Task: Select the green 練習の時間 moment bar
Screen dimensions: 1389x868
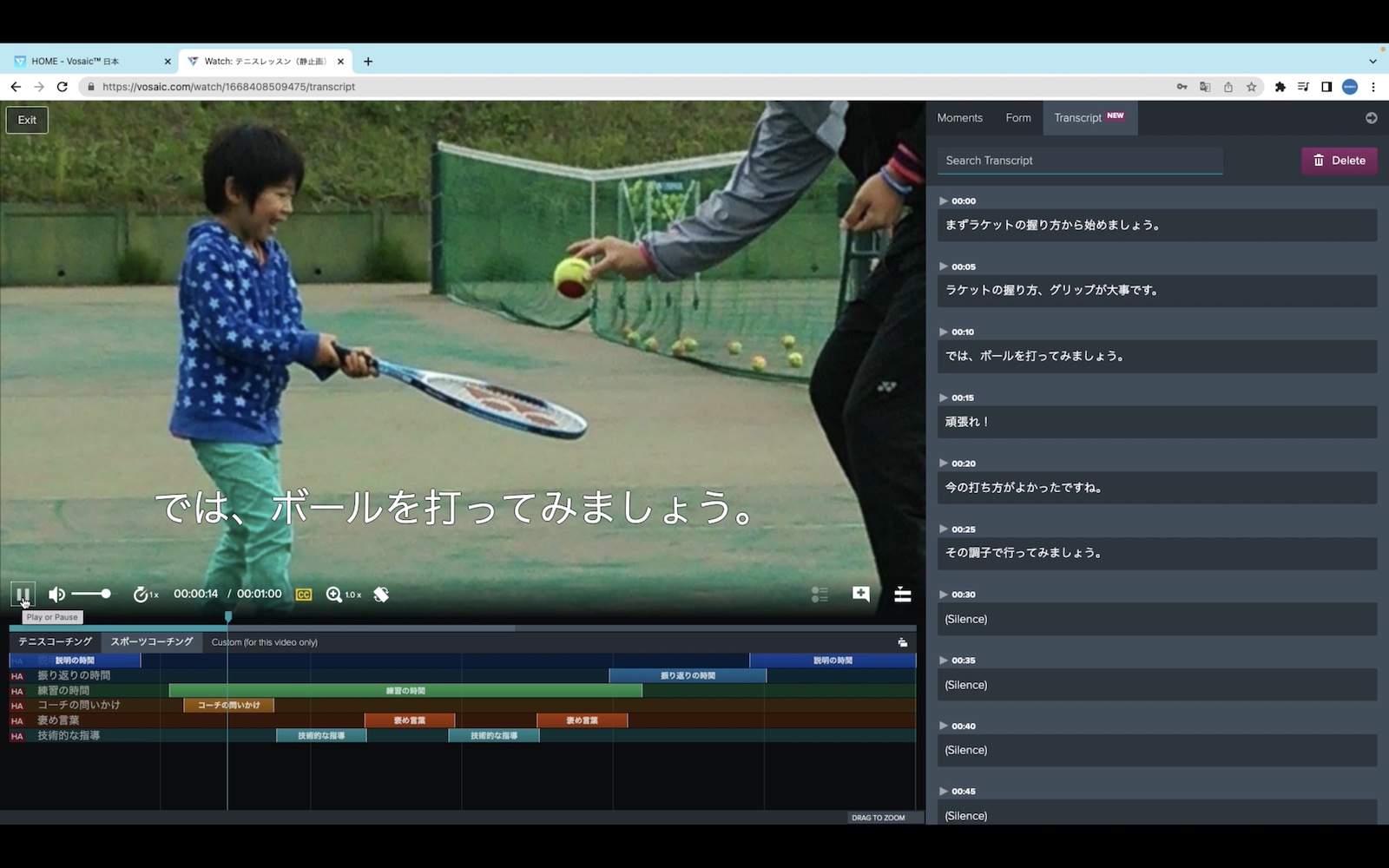Action: pyautogui.click(x=405, y=691)
